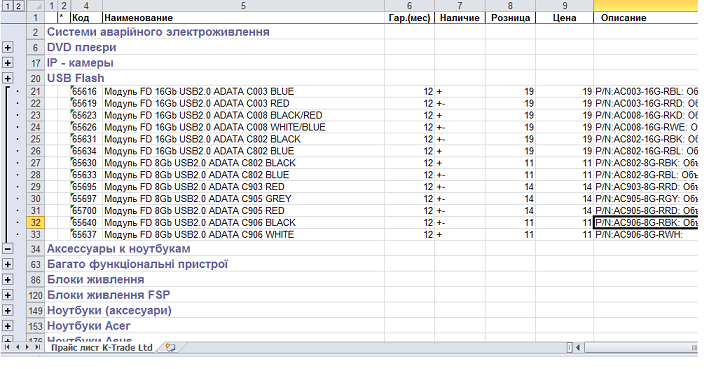Click description cell P/N:AC003-16G-RBL
This screenshot has width=709, height=369.
coord(646,91)
